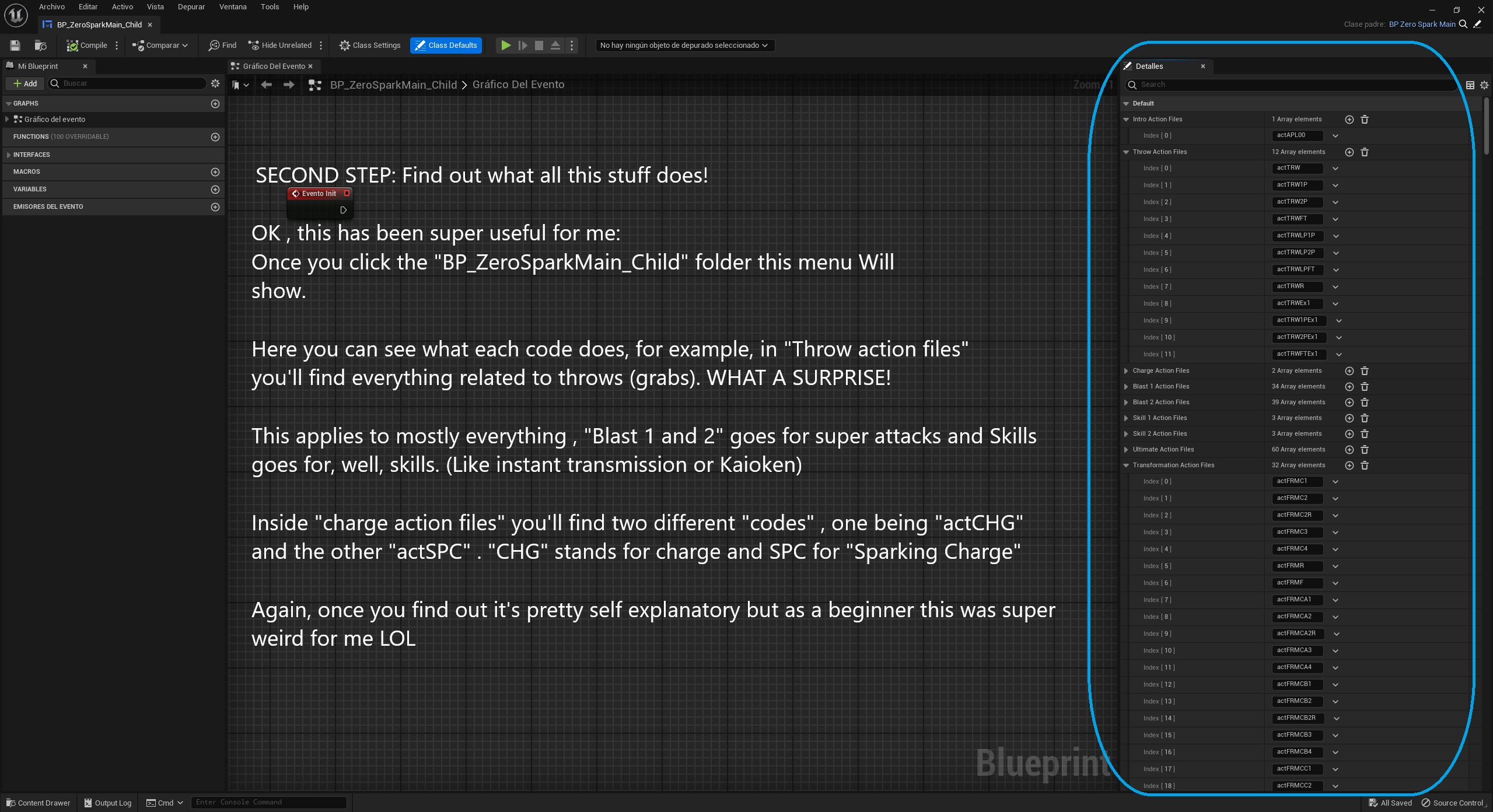
Task: Toggle Class Defaults view
Action: [x=446, y=45]
